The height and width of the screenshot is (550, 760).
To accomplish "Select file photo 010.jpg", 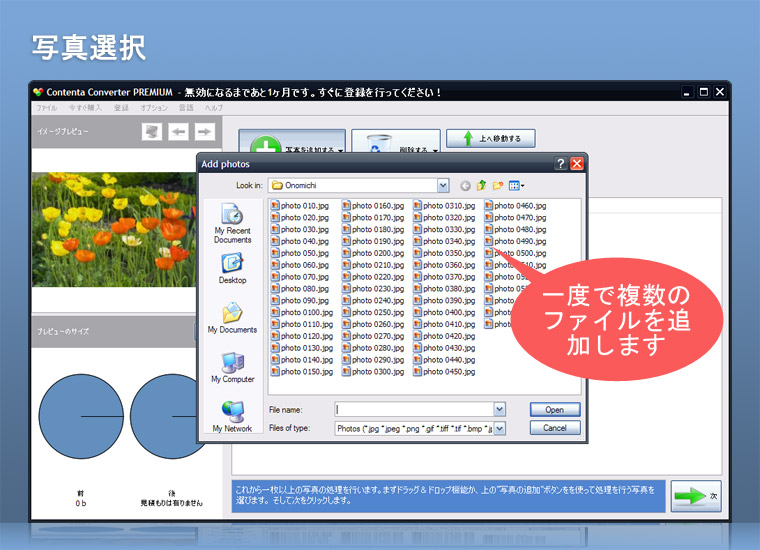I will (x=300, y=205).
